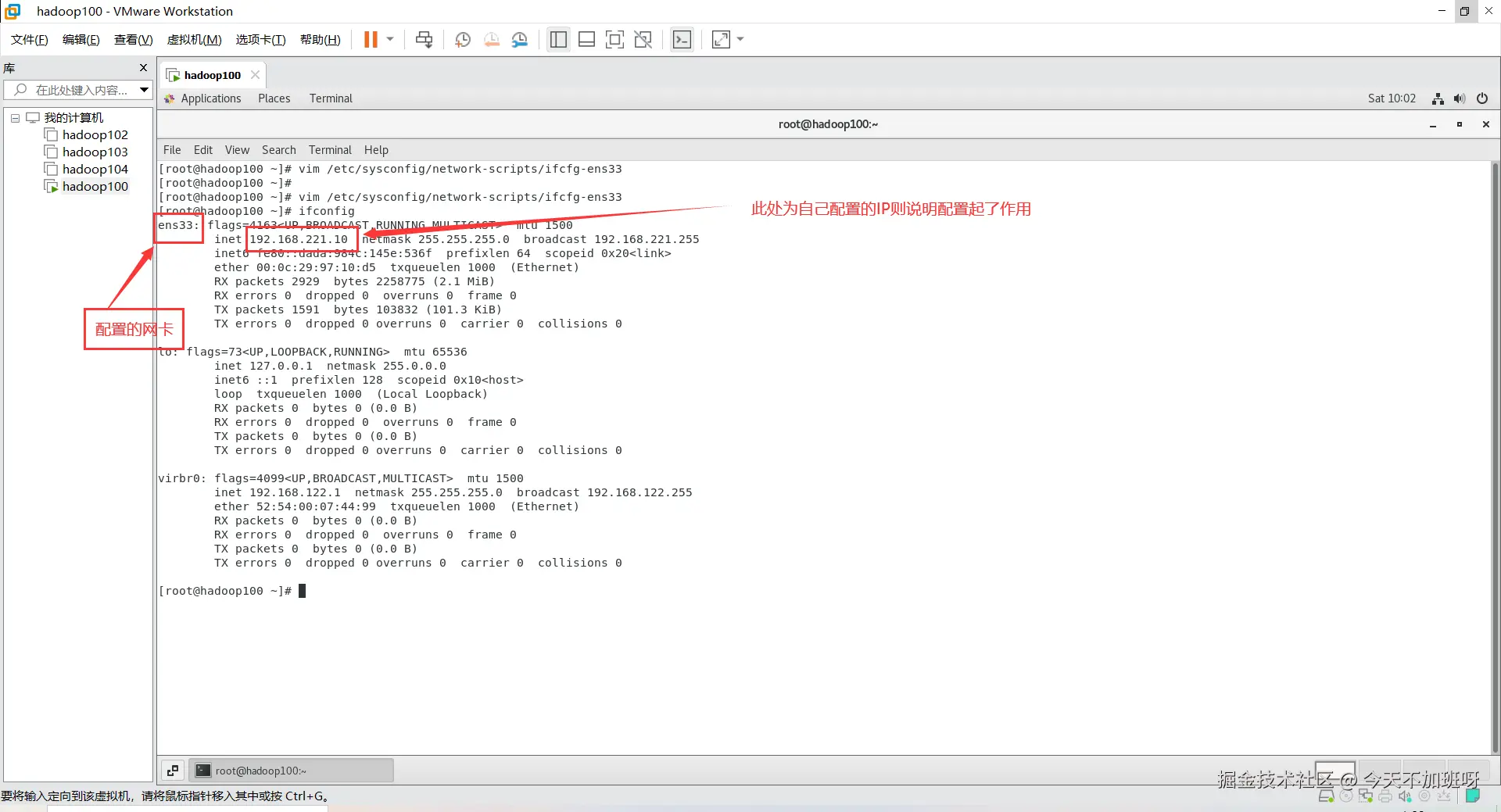Open the terminal Search menu

click(x=279, y=150)
